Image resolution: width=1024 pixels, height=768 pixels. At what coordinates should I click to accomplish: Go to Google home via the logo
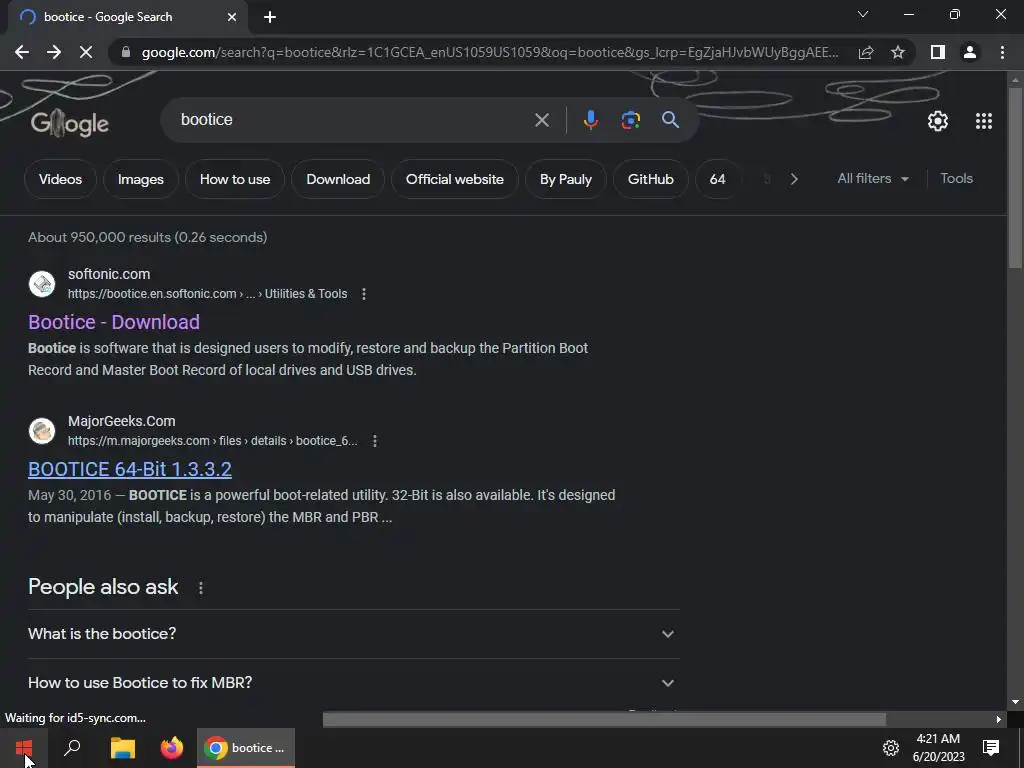70,123
